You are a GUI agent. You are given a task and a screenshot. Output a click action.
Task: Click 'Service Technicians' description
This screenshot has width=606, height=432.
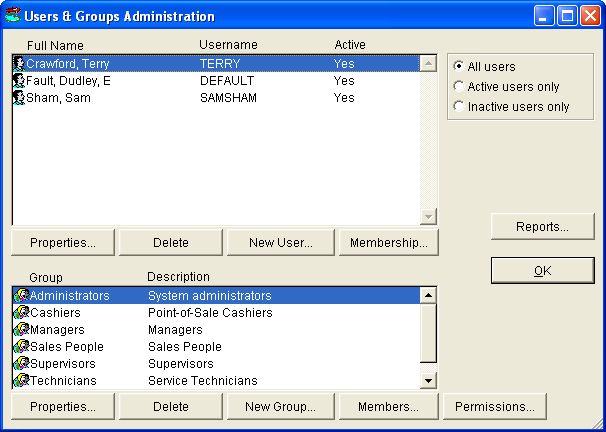(203, 380)
